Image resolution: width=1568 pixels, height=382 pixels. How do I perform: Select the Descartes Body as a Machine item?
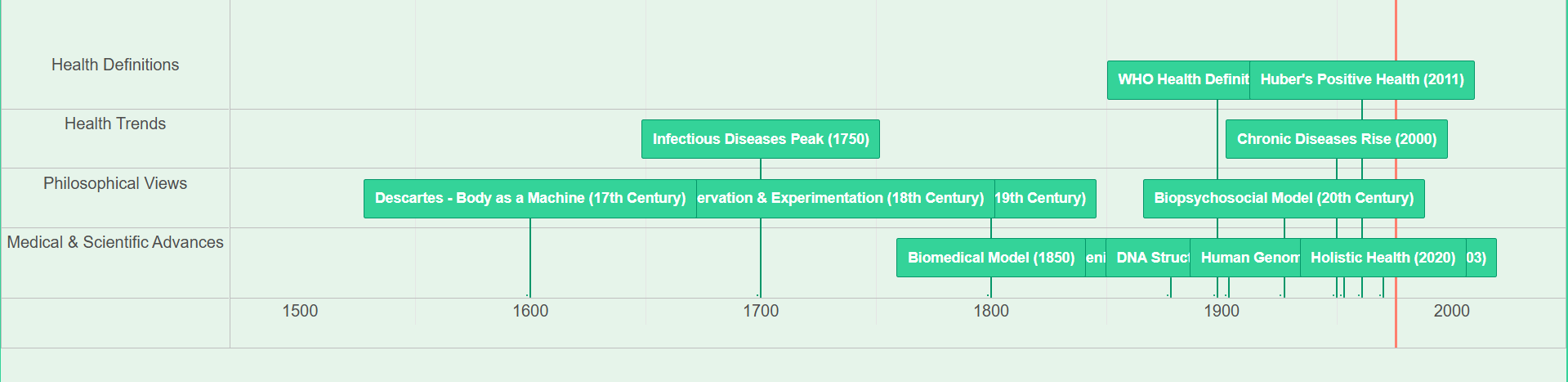tap(530, 199)
